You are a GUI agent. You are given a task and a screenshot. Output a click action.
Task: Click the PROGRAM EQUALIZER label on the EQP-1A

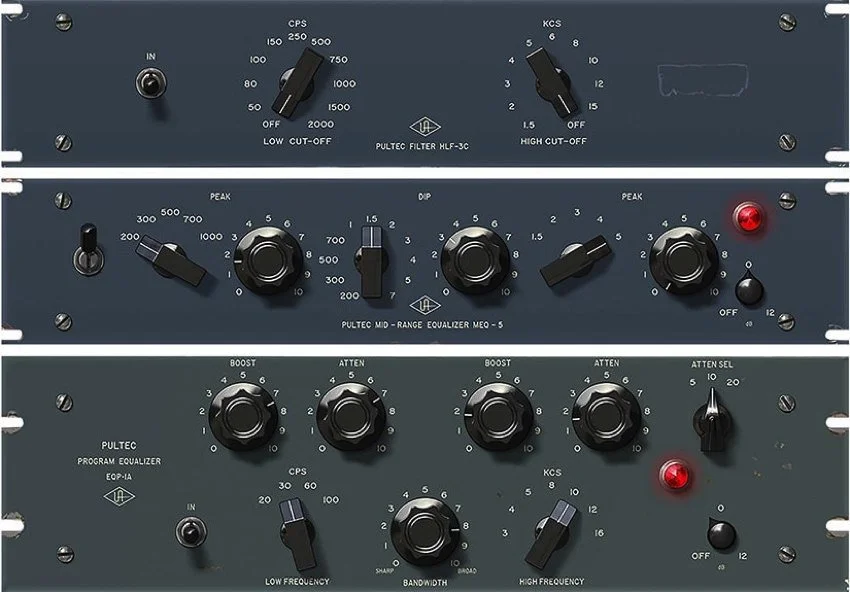click(119, 461)
